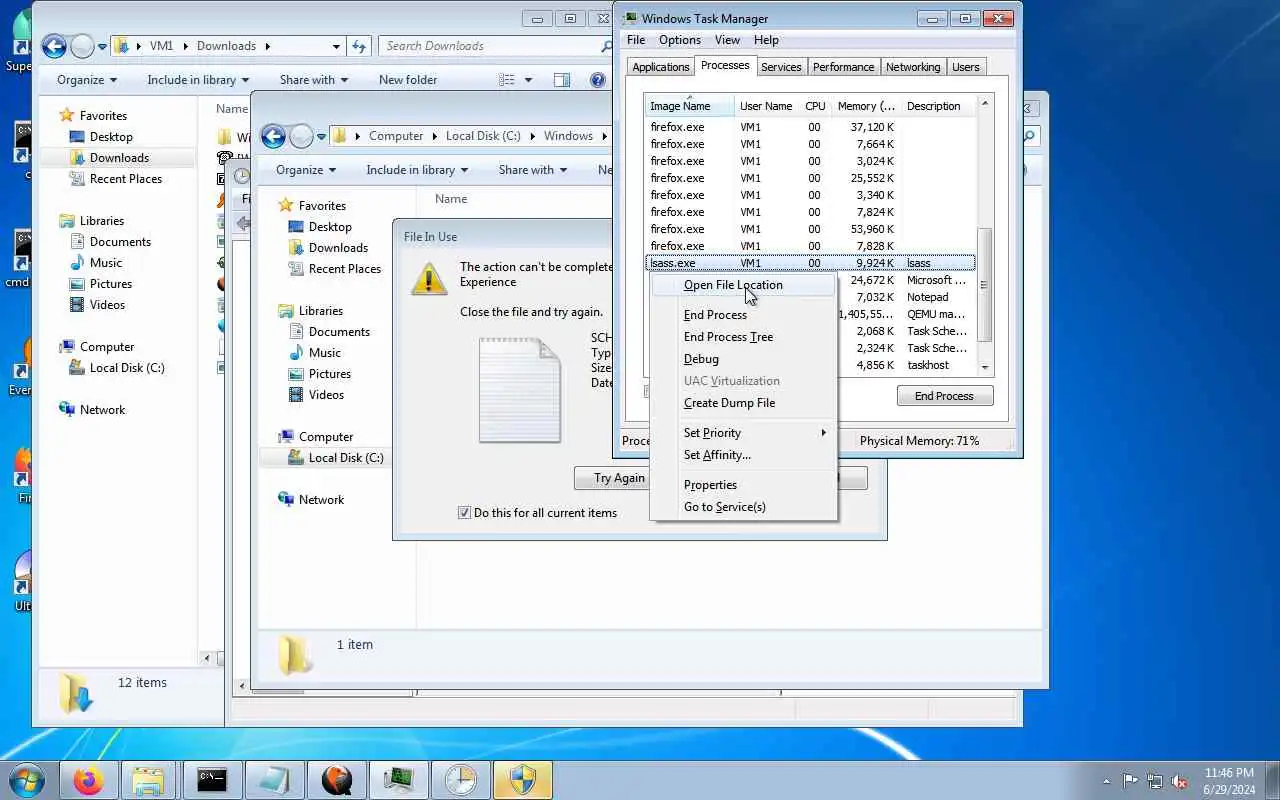Select Recent Places in Downloads window sidebar
Image resolution: width=1280 pixels, height=800 pixels.
(126, 179)
